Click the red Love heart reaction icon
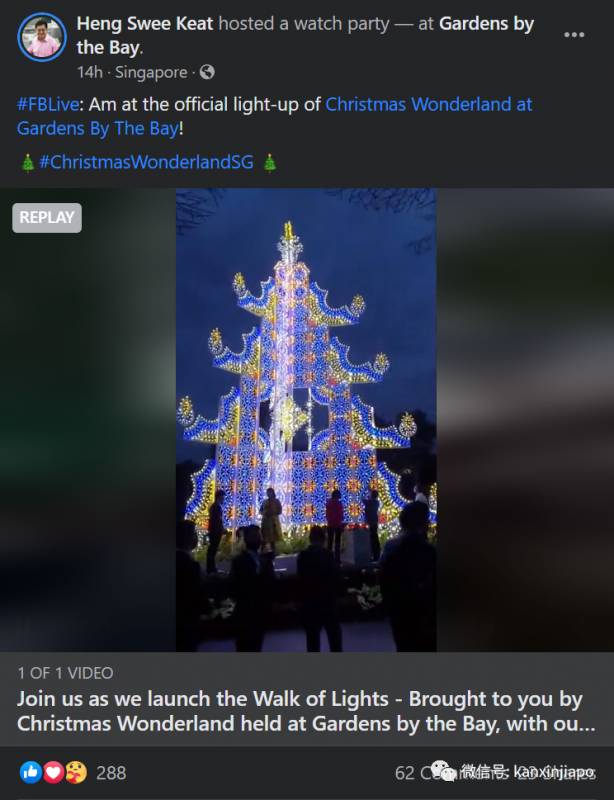 (53, 772)
